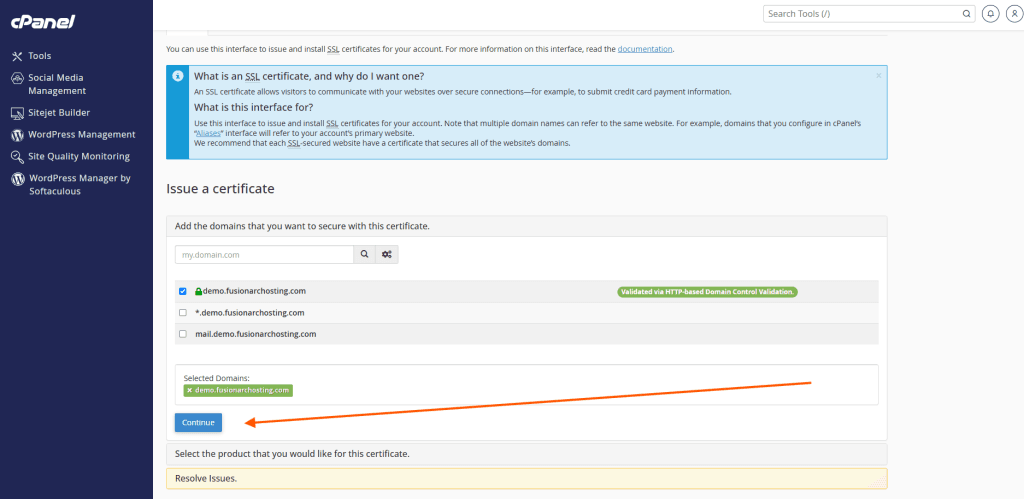Click the my.domain.com search field
The image size is (1024, 499).
[264, 255]
